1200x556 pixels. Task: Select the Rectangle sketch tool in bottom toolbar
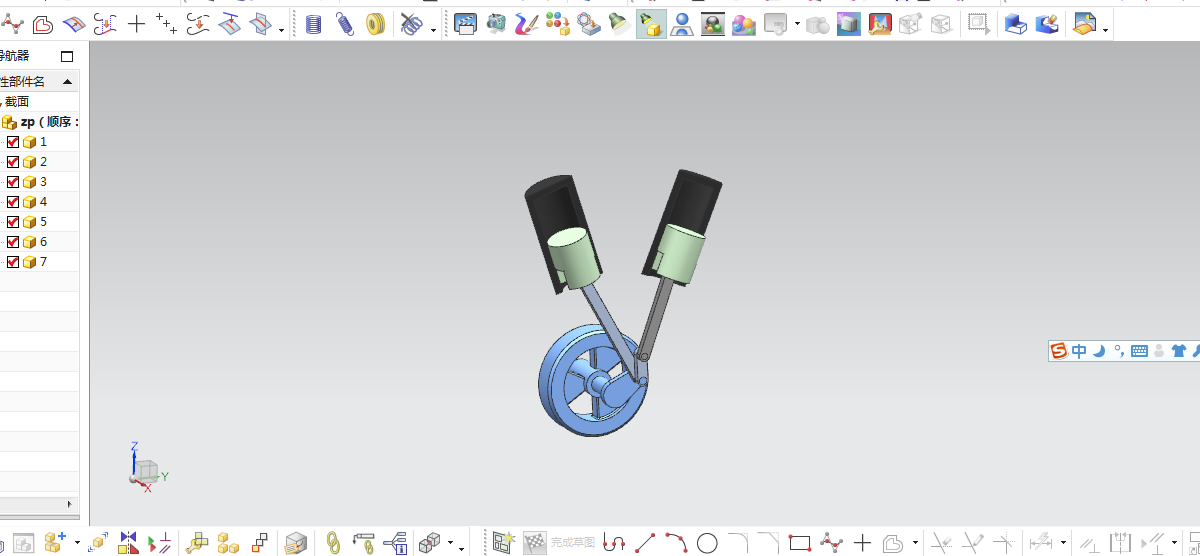tap(799, 543)
